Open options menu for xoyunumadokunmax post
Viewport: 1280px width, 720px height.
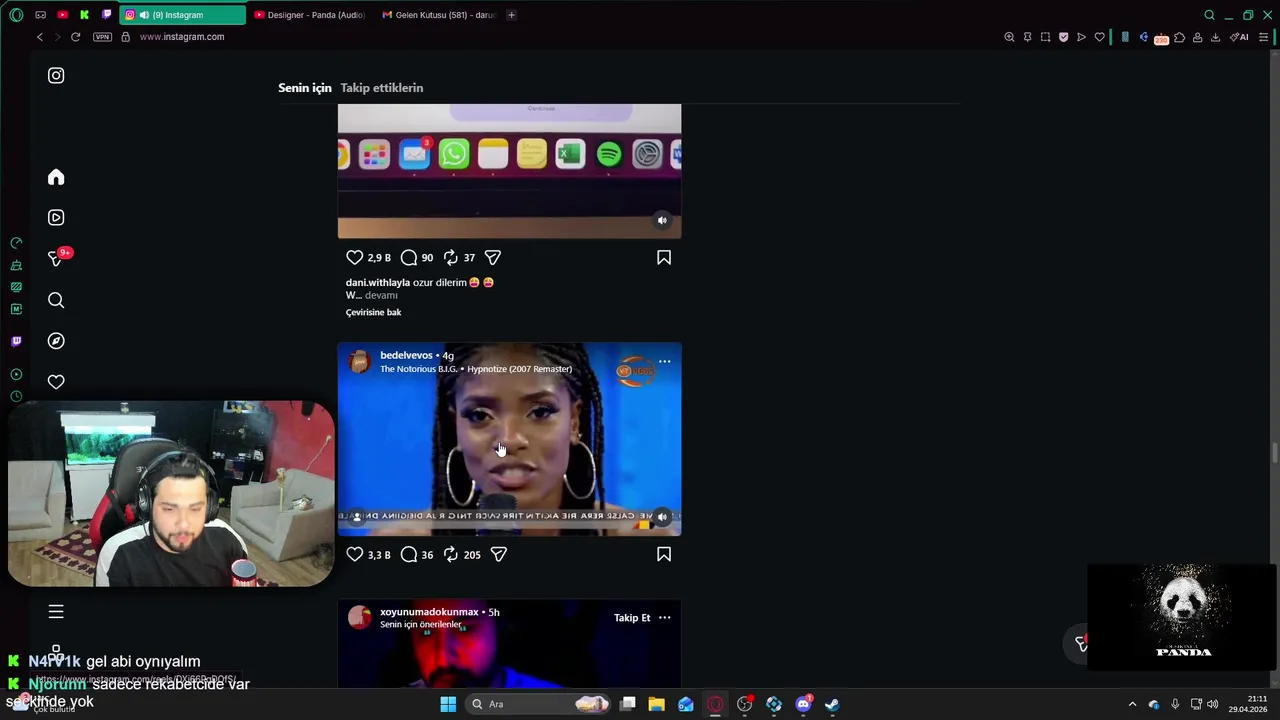tap(664, 618)
